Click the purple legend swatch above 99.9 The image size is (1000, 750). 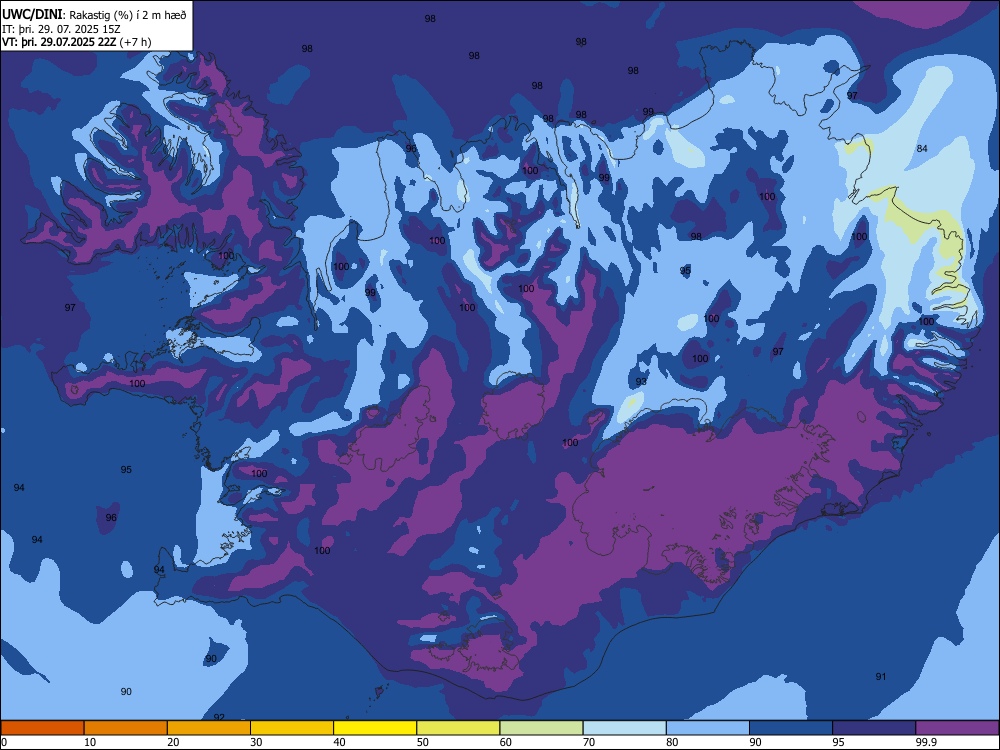click(957, 728)
